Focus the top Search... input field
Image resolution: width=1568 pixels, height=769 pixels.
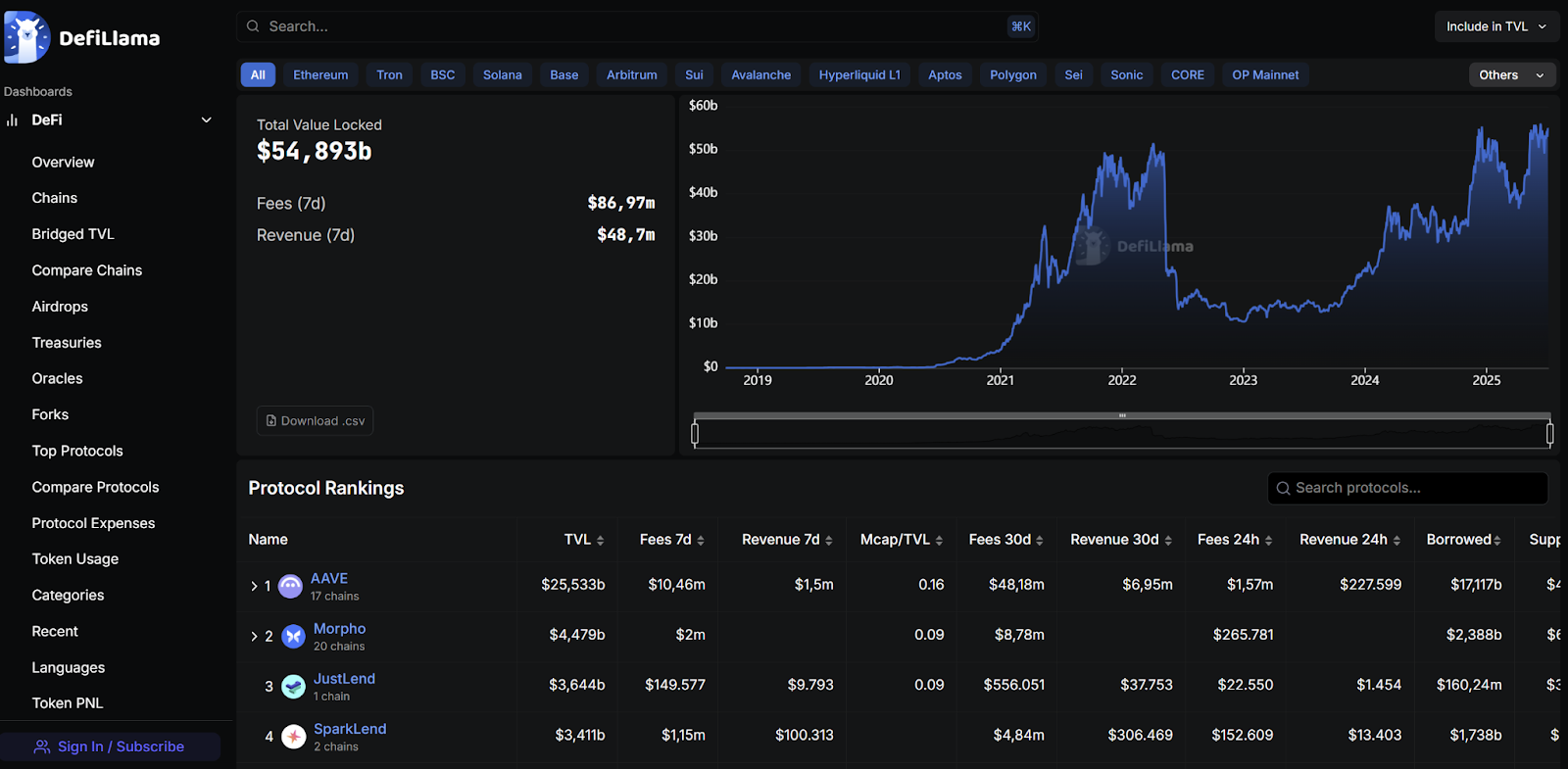pyautogui.click(x=637, y=26)
